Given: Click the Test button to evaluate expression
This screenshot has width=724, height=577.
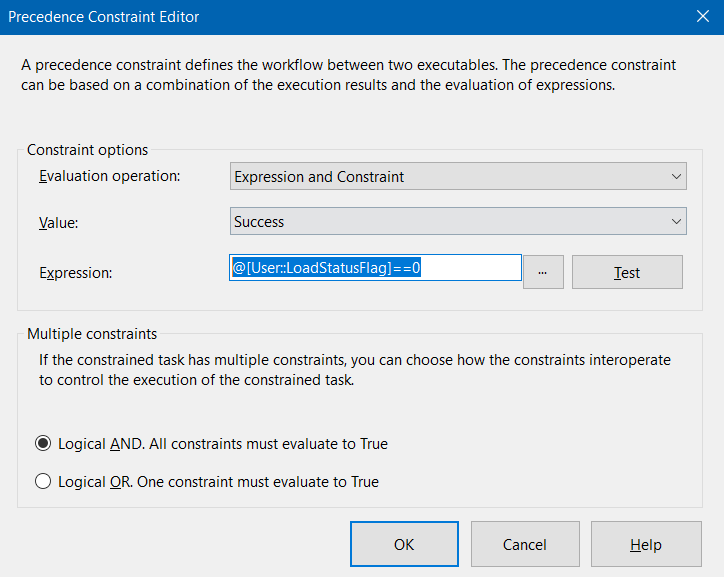Looking at the screenshot, I should [627, 272].
